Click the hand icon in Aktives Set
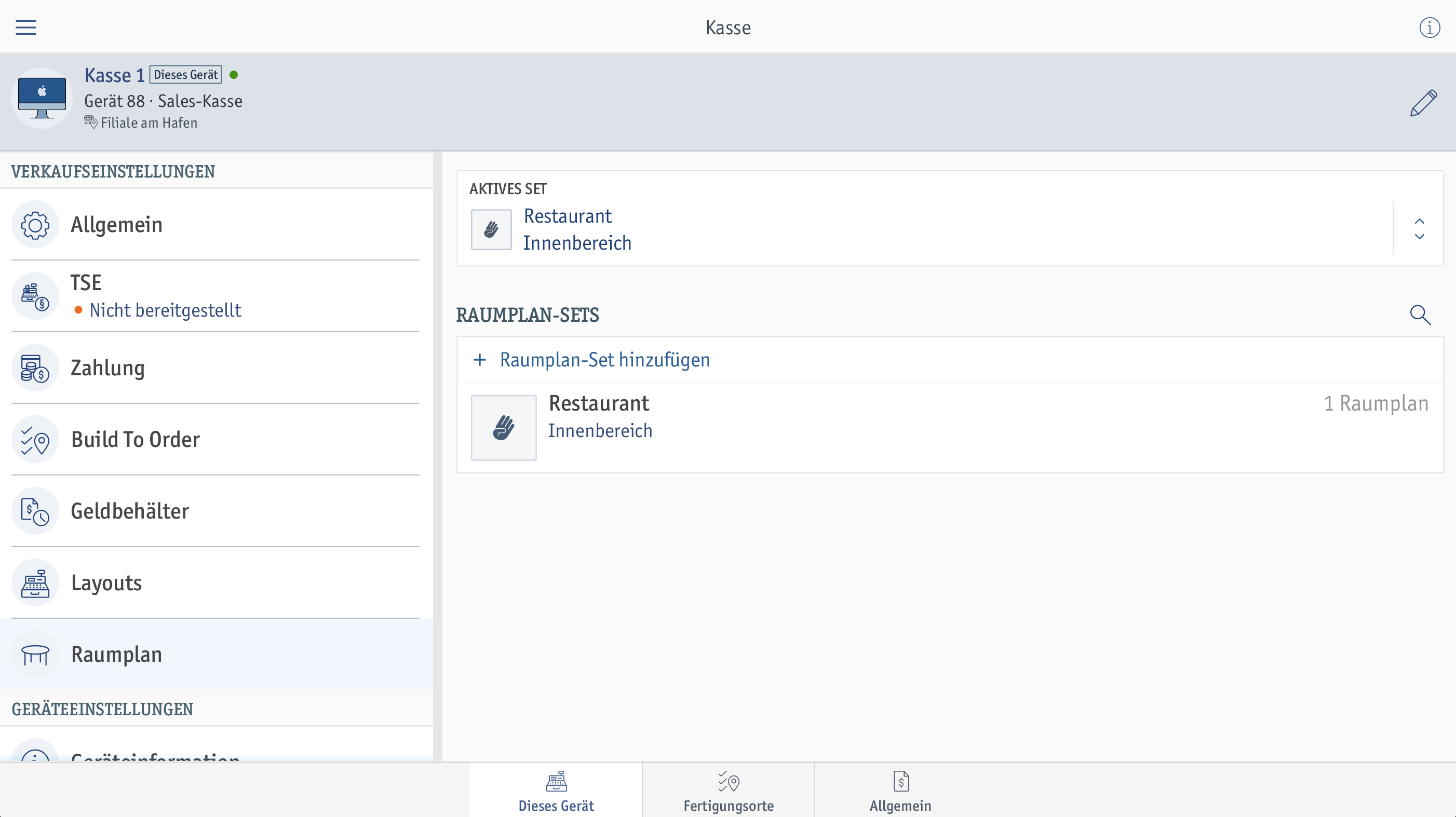 click(491, 229)
